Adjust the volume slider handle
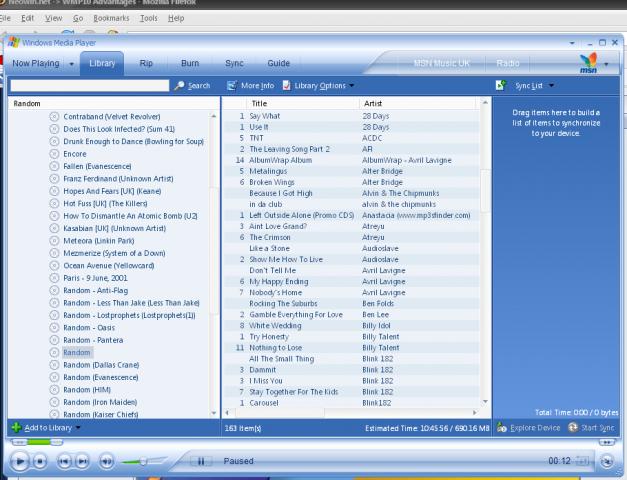The height and width of the screenshot is (480, 627). pyautogui.click(x=143, y=462)
